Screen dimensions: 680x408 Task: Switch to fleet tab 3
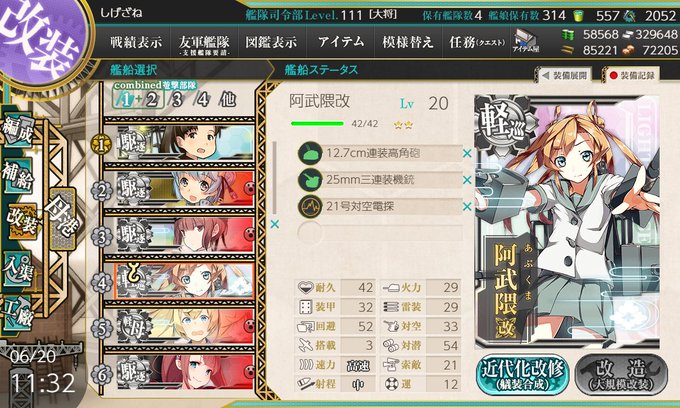(x=177, y=100)
